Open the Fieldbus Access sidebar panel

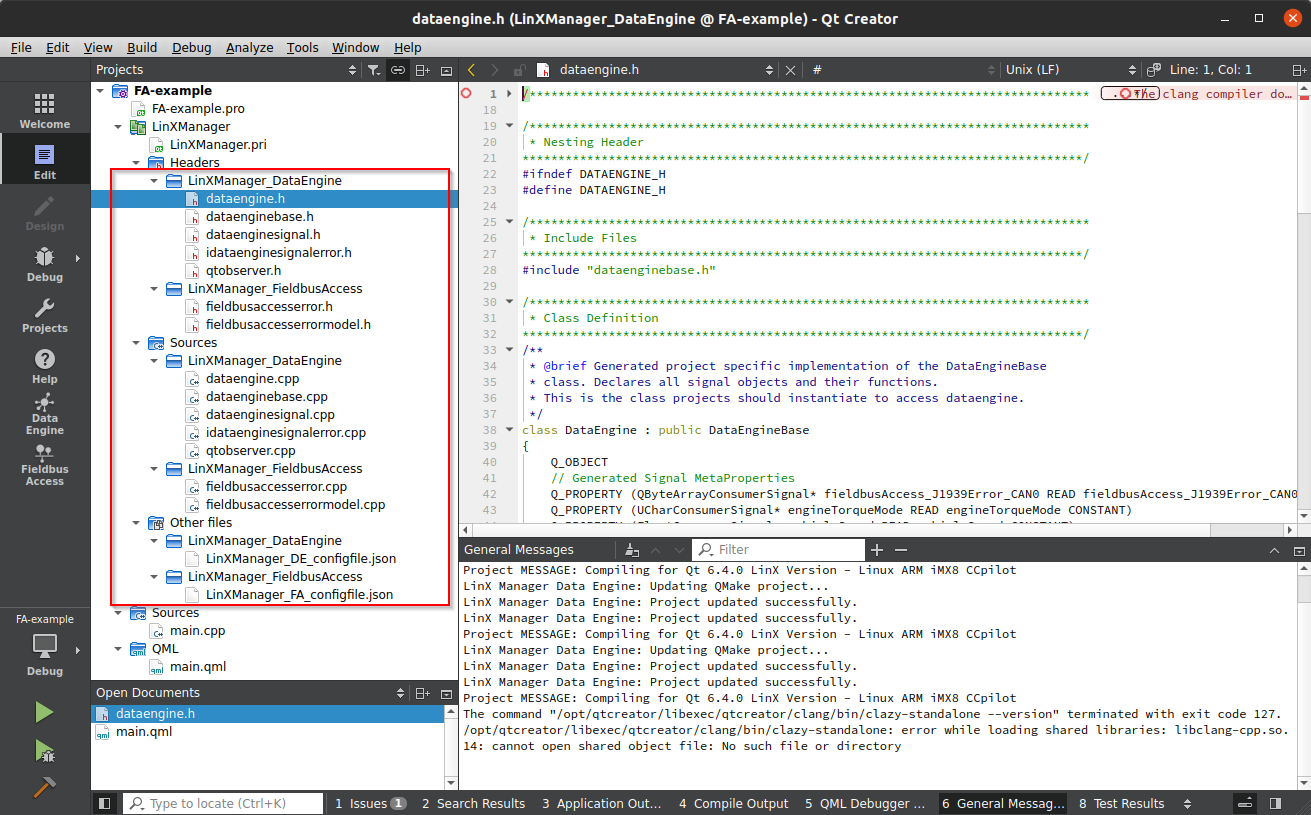pos(44,465)
